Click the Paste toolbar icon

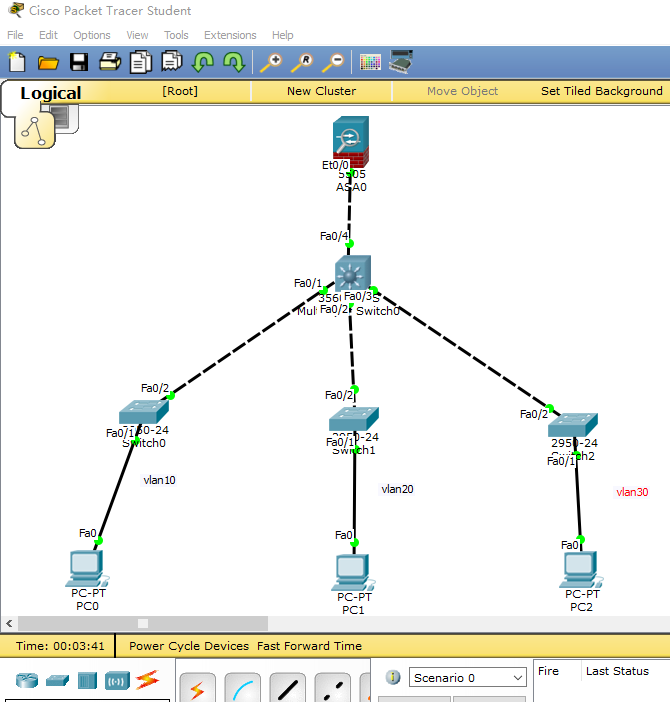pos(172,62)
